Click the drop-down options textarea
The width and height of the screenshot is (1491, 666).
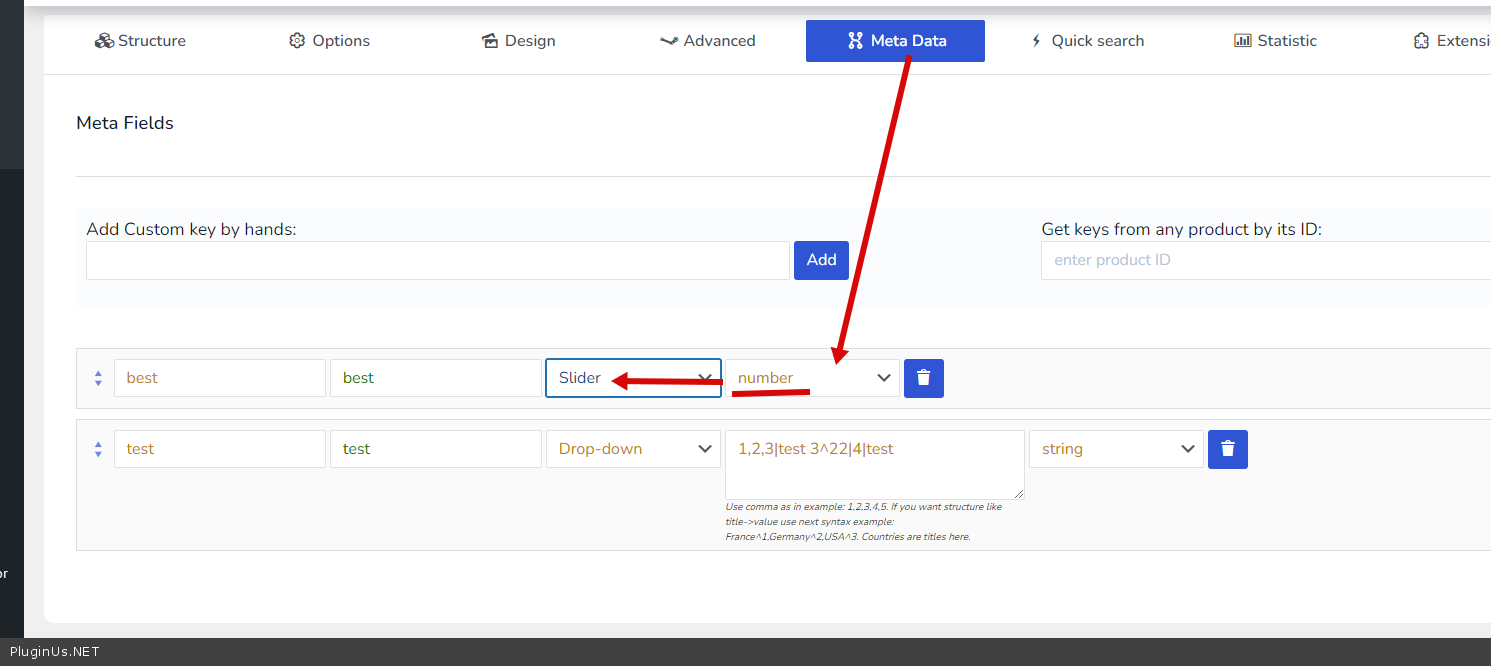coord(874,464)
